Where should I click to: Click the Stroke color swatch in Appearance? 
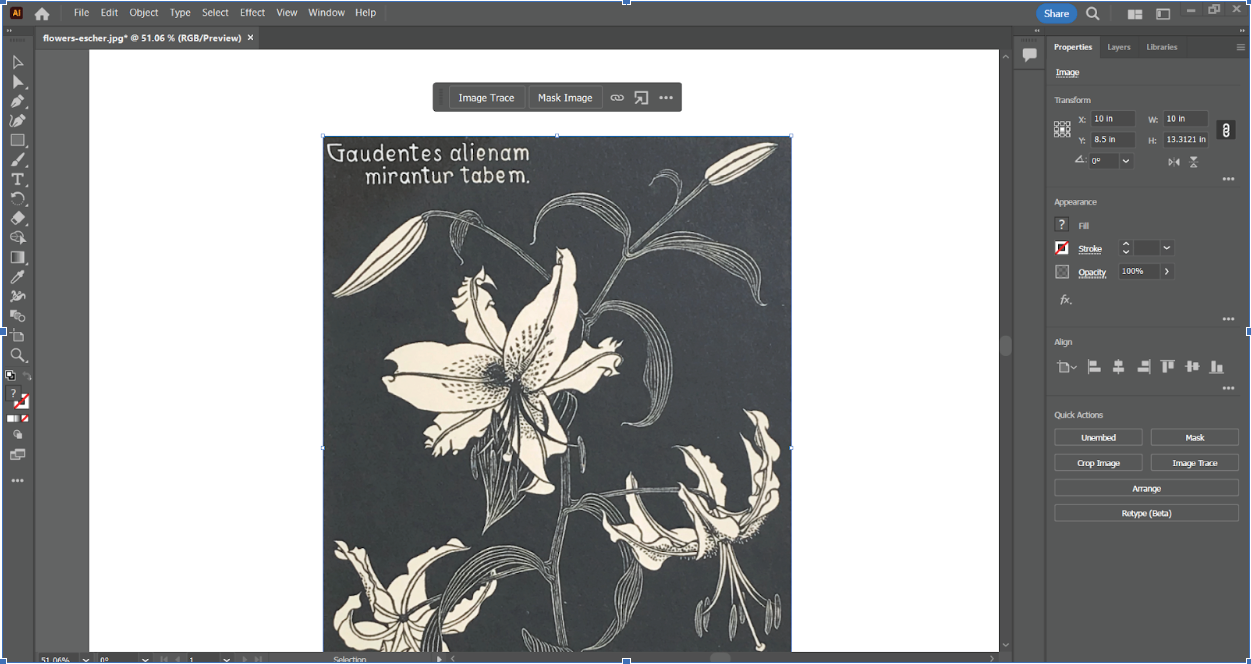click(1062, 248)
